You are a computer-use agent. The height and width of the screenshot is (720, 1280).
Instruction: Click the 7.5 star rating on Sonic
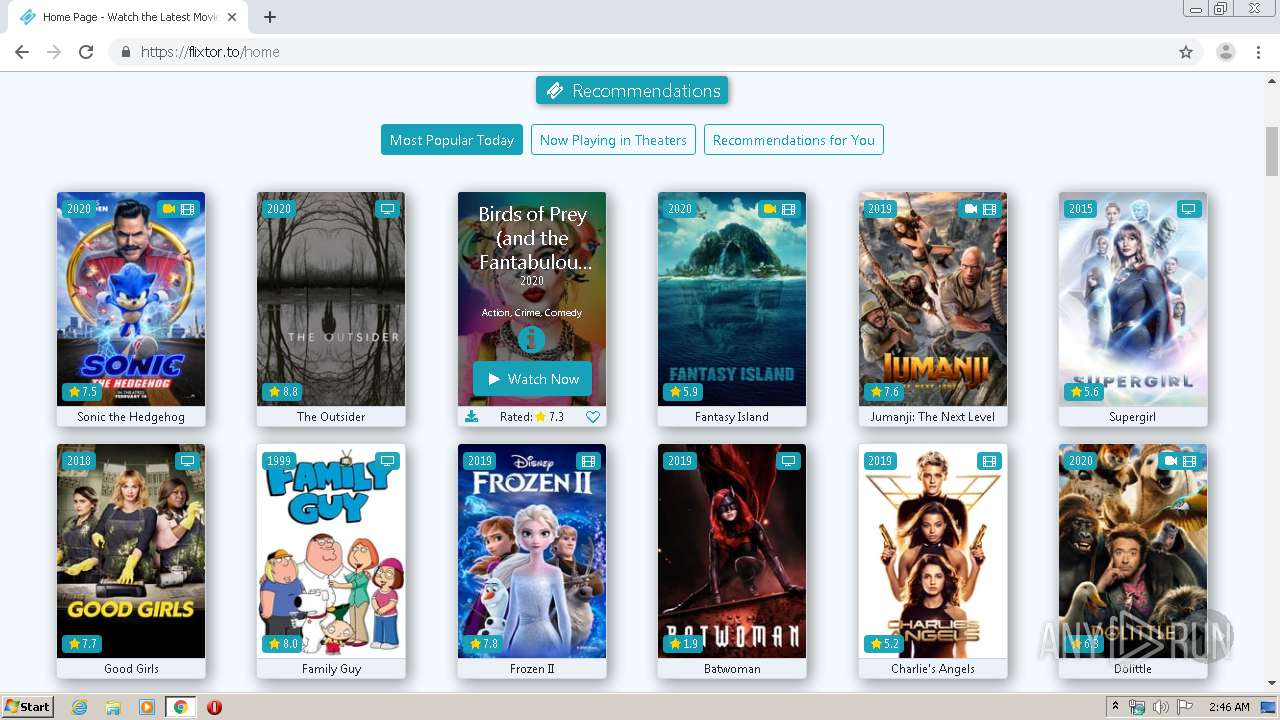coord(82,392)
